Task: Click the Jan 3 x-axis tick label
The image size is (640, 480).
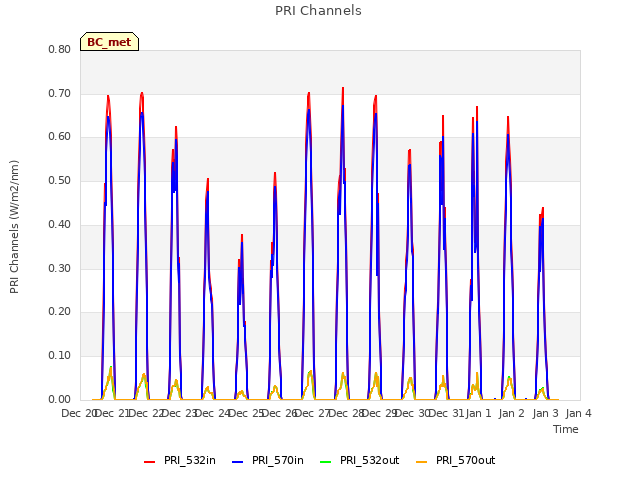Action: coord(545,413)
